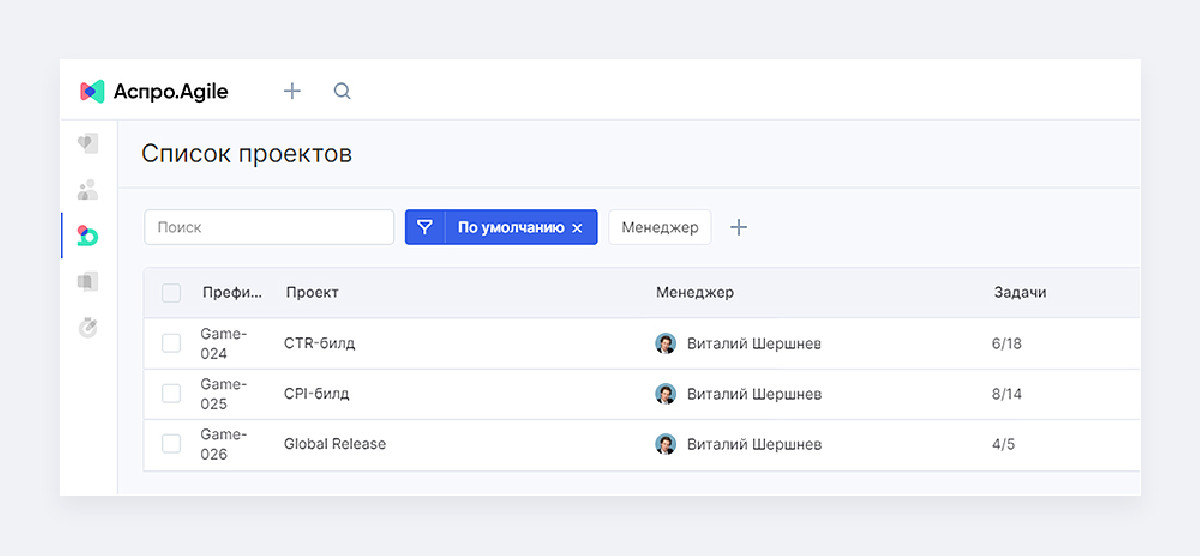Open the CTR-билд project
Screen dimensions: 1200x556
click(320, 343)
